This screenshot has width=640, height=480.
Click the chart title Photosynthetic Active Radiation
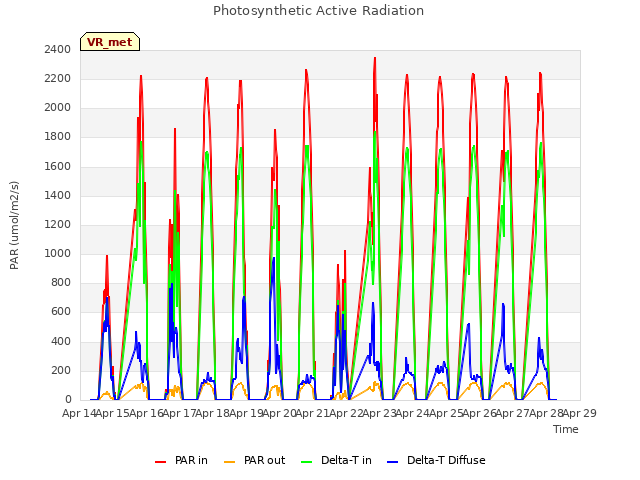pyautogui.click(x=318, y=11)
